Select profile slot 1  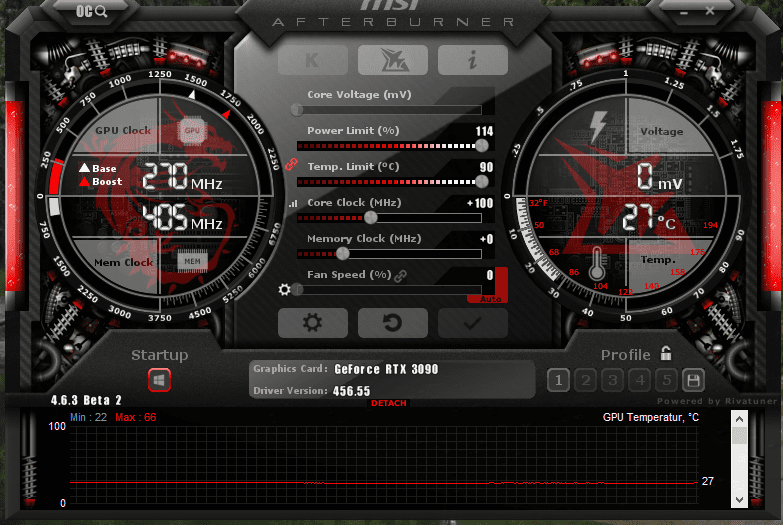pyautogui.click(x=558, y=381)
